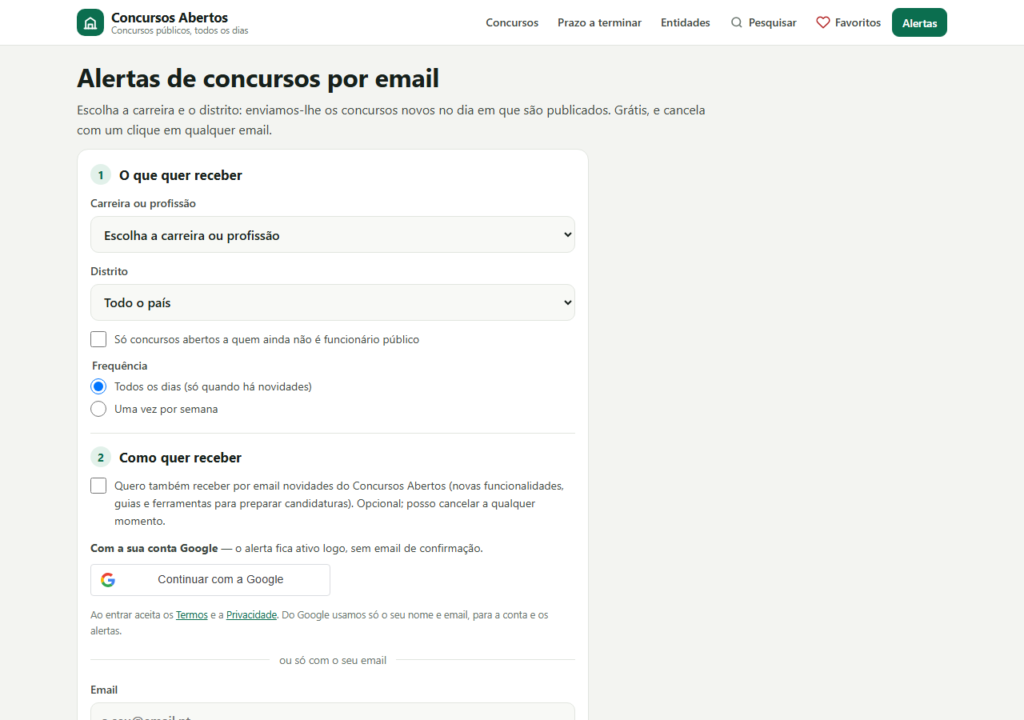Select Uma vez por semana radio

coord(99,409)
